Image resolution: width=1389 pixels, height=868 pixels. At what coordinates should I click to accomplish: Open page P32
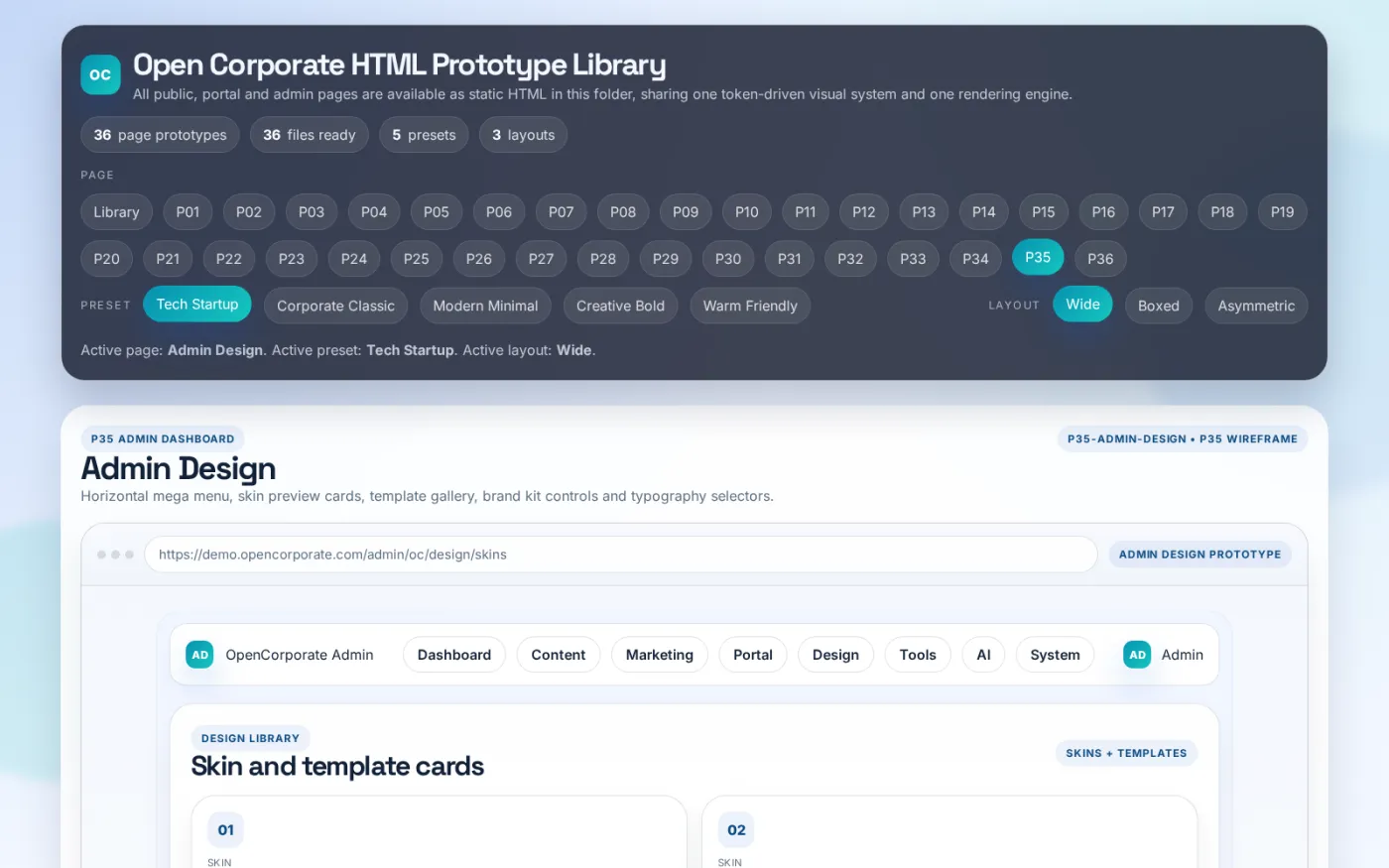click(x=850, y=259)
